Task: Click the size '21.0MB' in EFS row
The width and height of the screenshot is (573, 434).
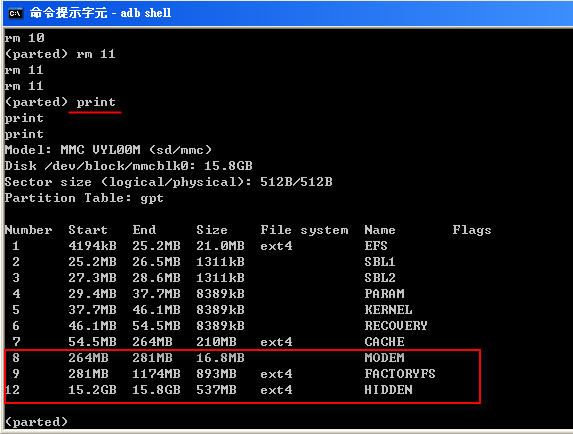Action: (x=220, y=246)
